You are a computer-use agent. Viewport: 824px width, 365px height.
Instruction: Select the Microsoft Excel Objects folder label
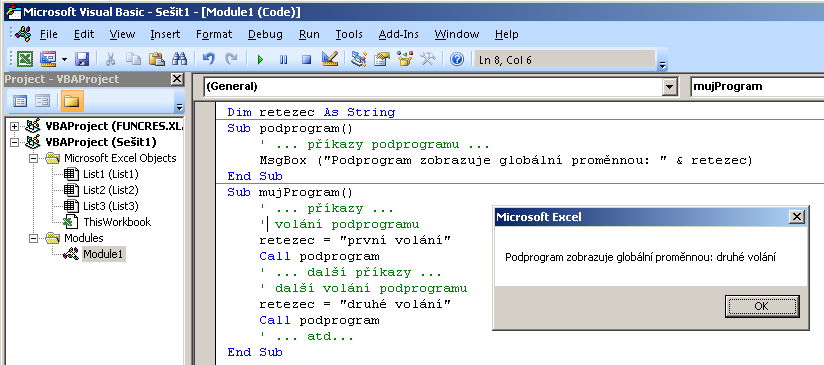(120, 158)
